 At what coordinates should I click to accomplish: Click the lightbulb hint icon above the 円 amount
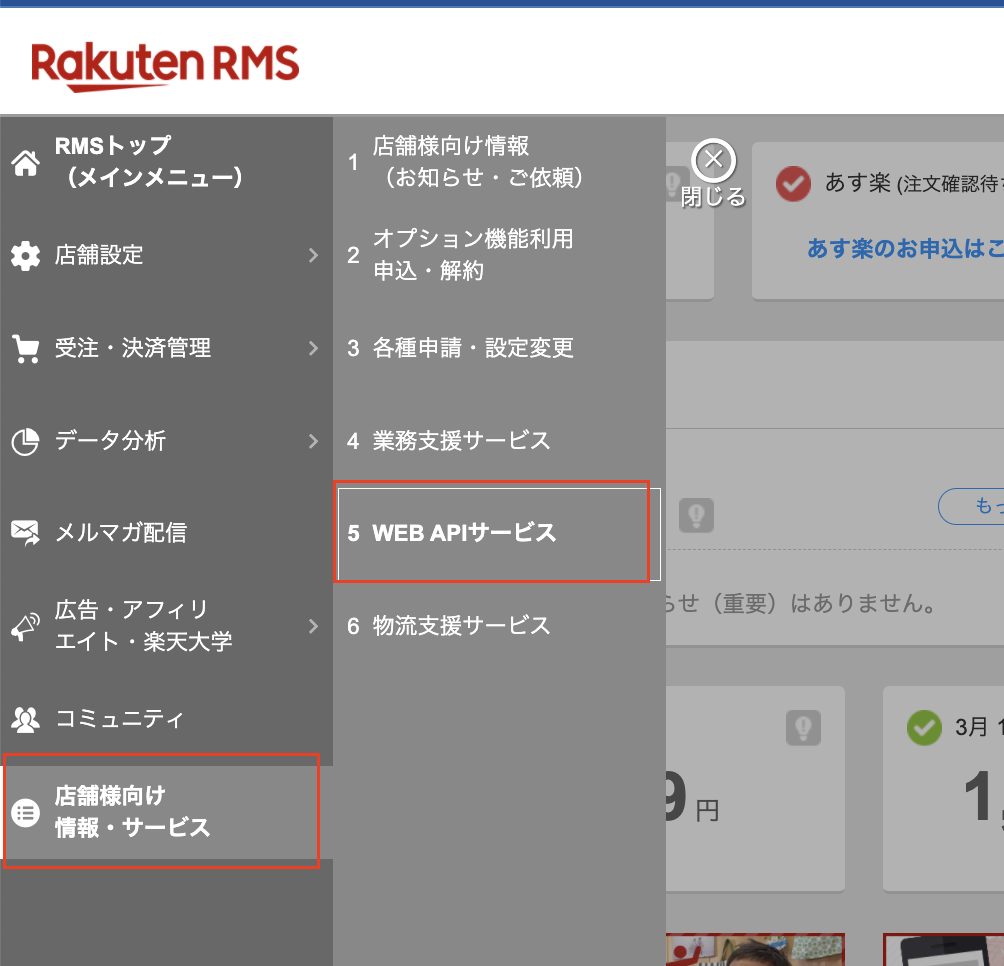click(804, 728)
